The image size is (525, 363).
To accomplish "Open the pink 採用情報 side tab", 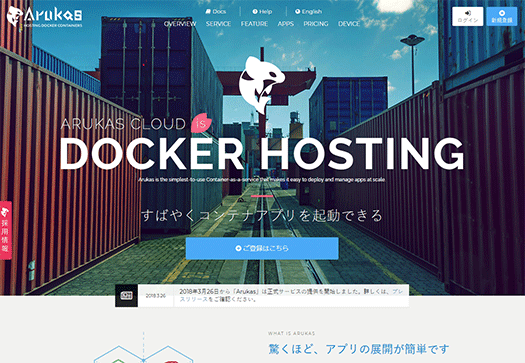I will click(6, 230).
